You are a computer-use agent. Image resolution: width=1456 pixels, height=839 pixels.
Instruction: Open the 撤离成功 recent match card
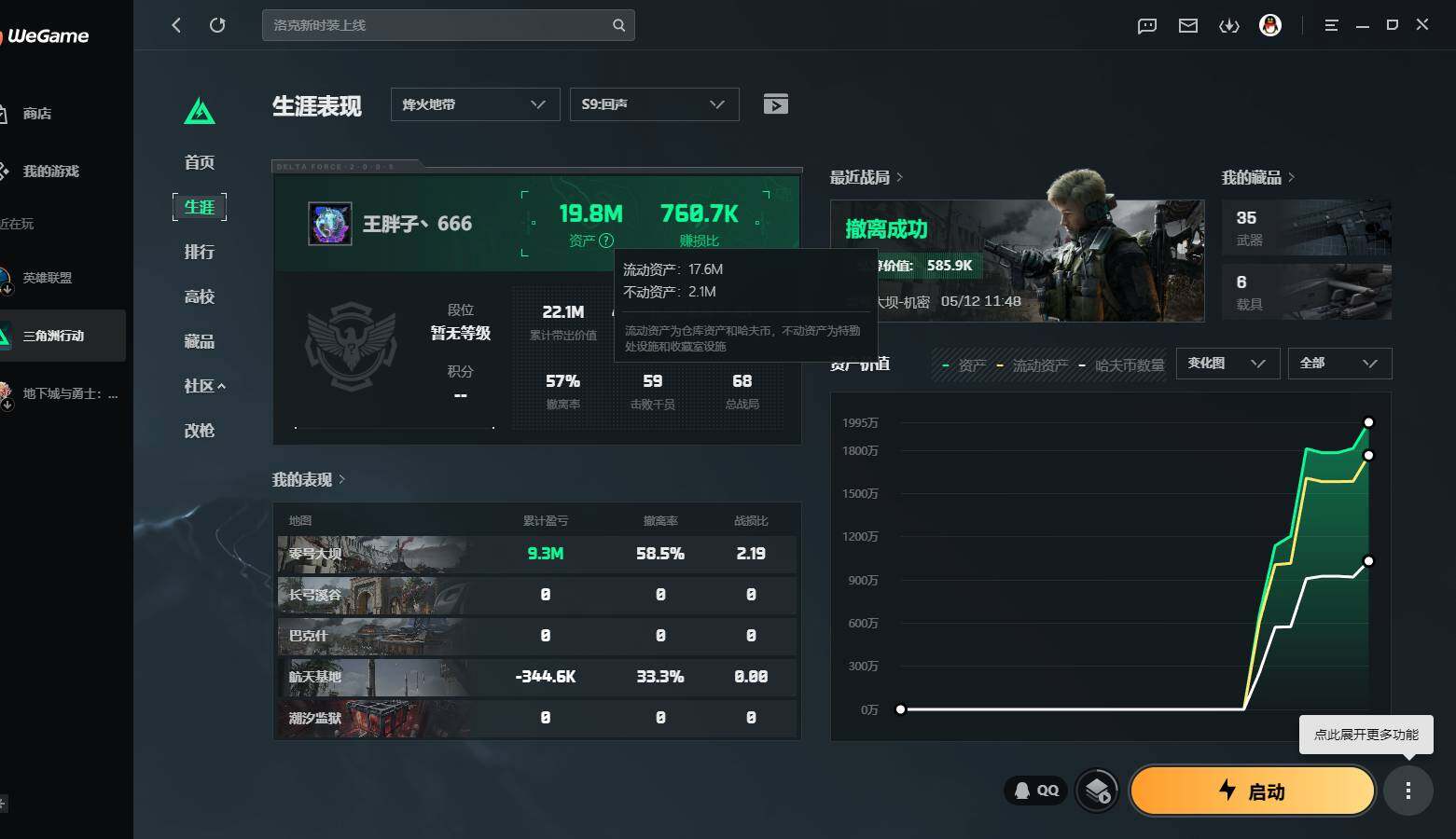(1017, 261)
